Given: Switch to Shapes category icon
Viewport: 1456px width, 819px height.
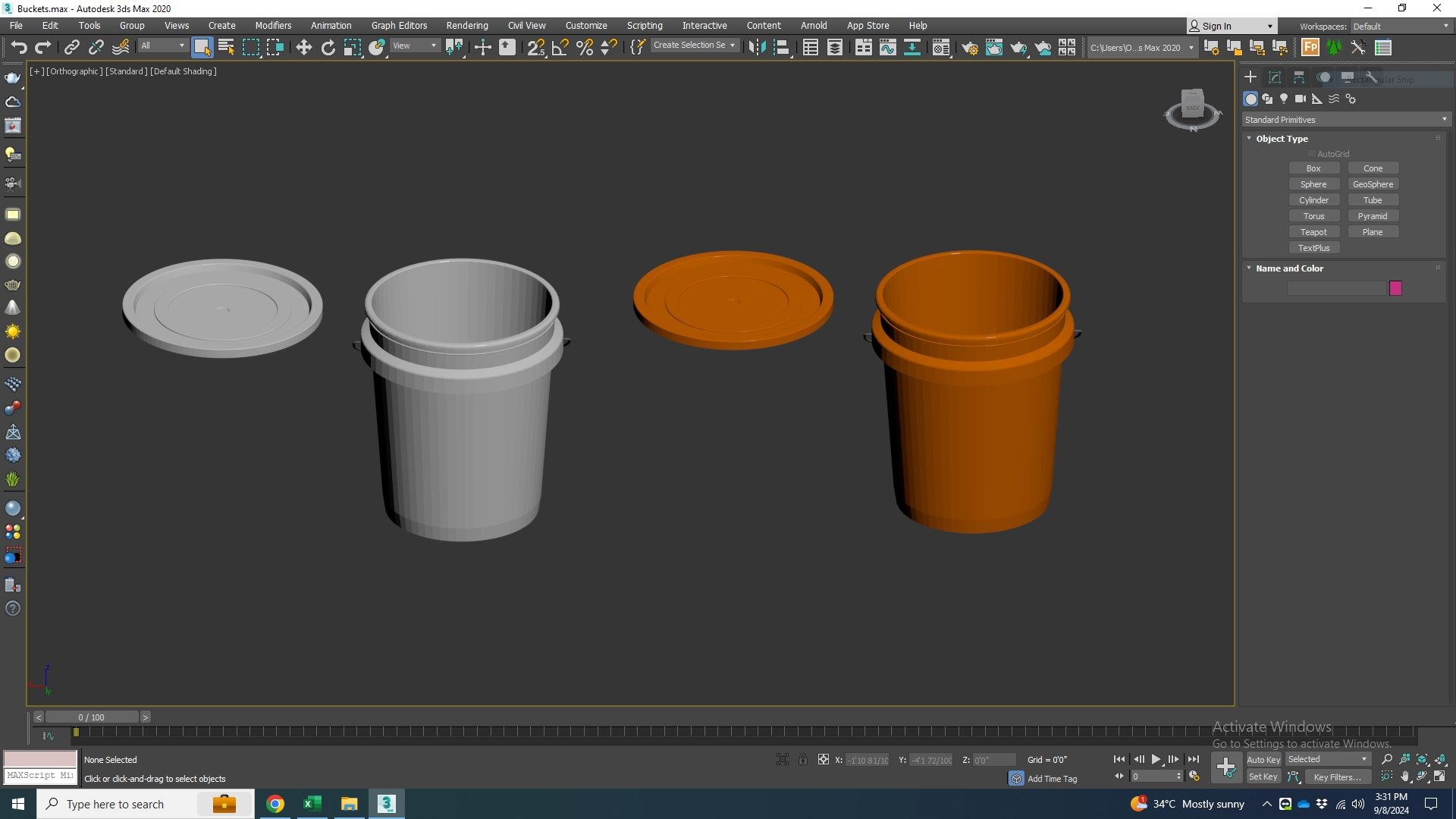Looking at the screenshot, I should coord(1267,99).
